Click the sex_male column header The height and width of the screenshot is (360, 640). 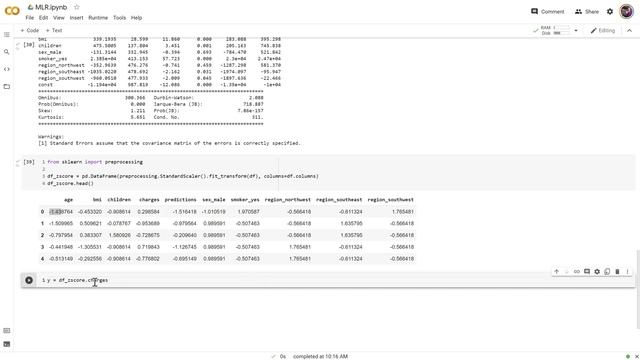tap(214, 200)
